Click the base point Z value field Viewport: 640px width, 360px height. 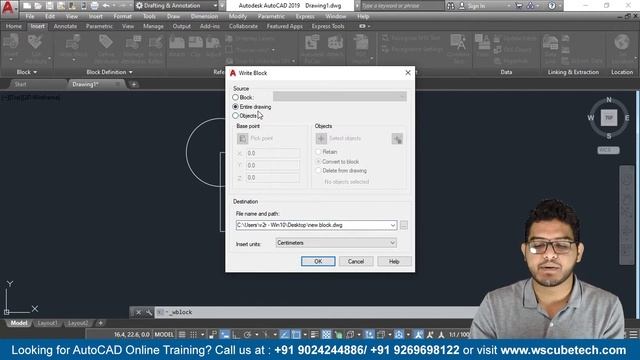click(x=273, y=178)
